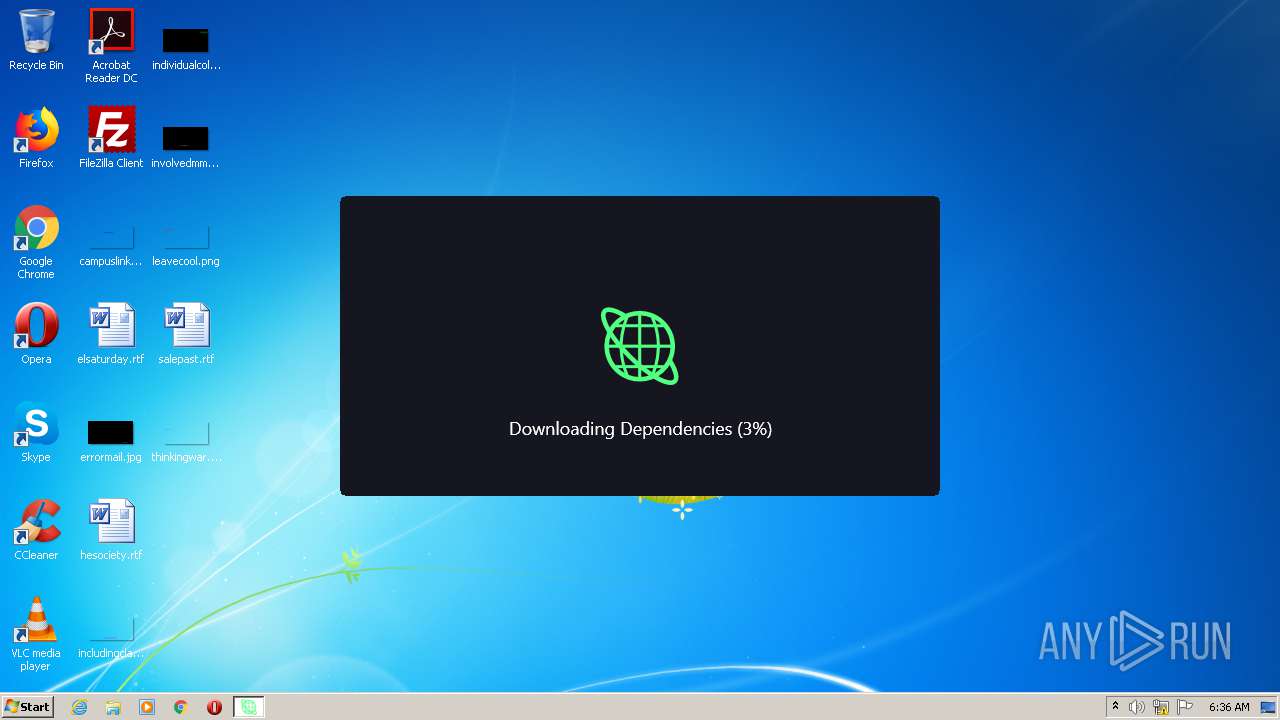Select the involvedmm... file icon
Viewport: 1280px width, 720px height.
coord(186,146)
